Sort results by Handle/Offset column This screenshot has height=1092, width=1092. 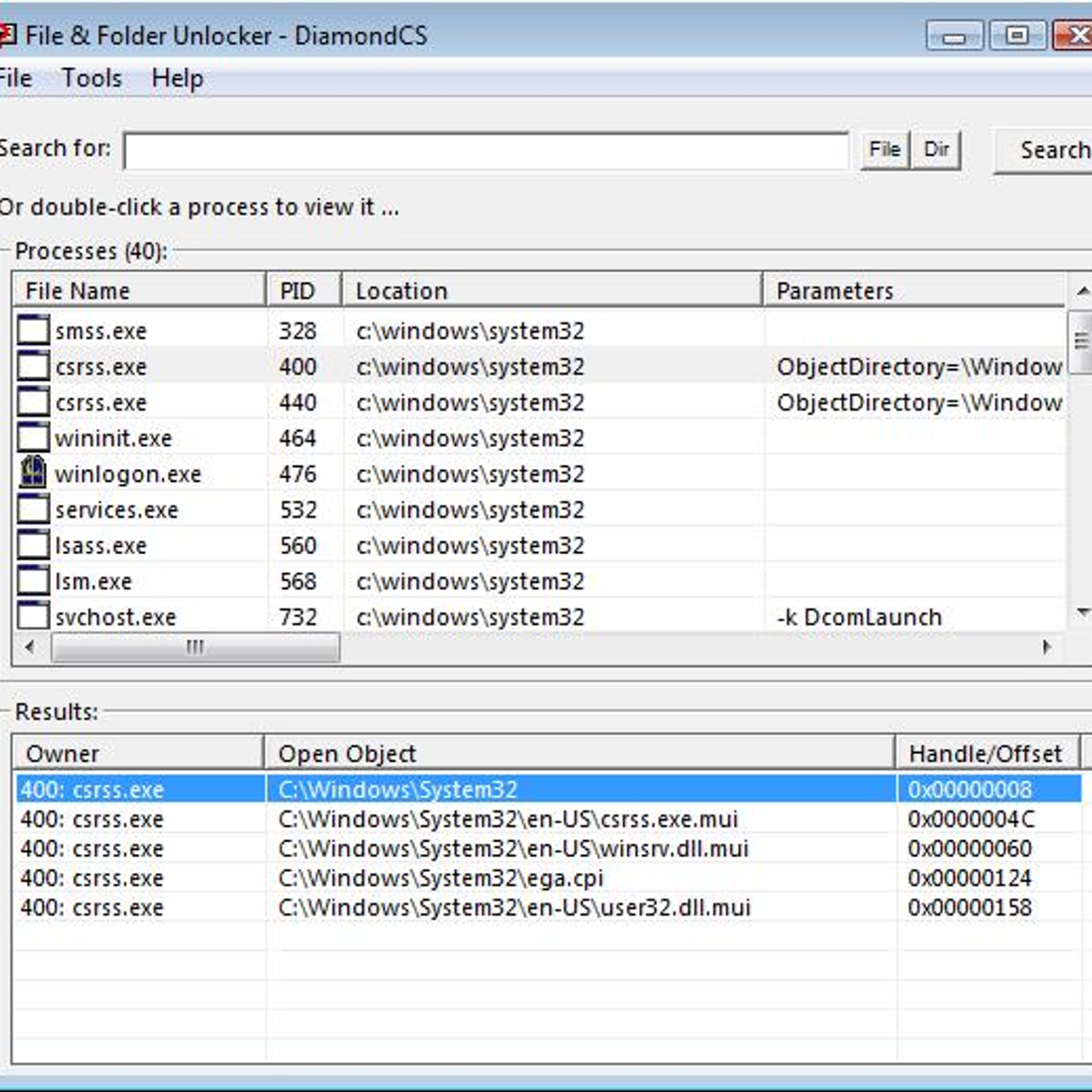click(x=988, y=753)
